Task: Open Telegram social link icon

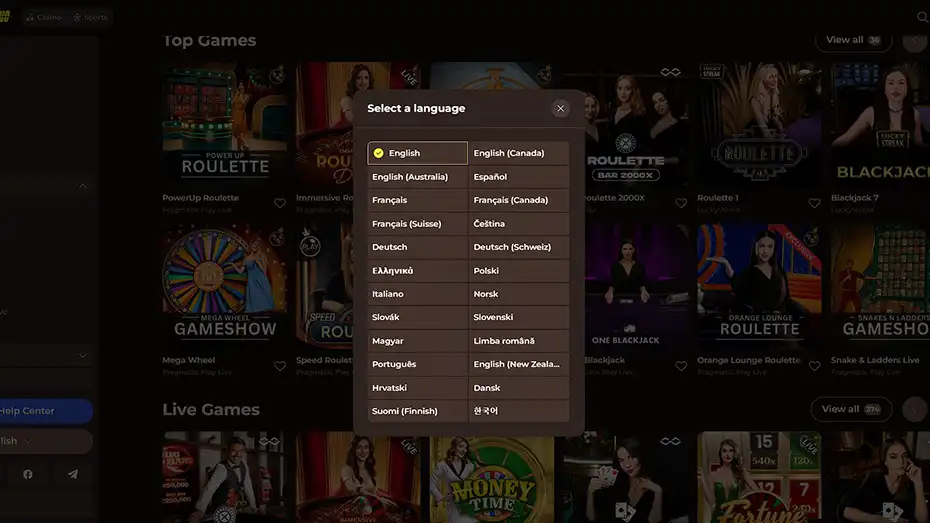Action: (72, 474)
